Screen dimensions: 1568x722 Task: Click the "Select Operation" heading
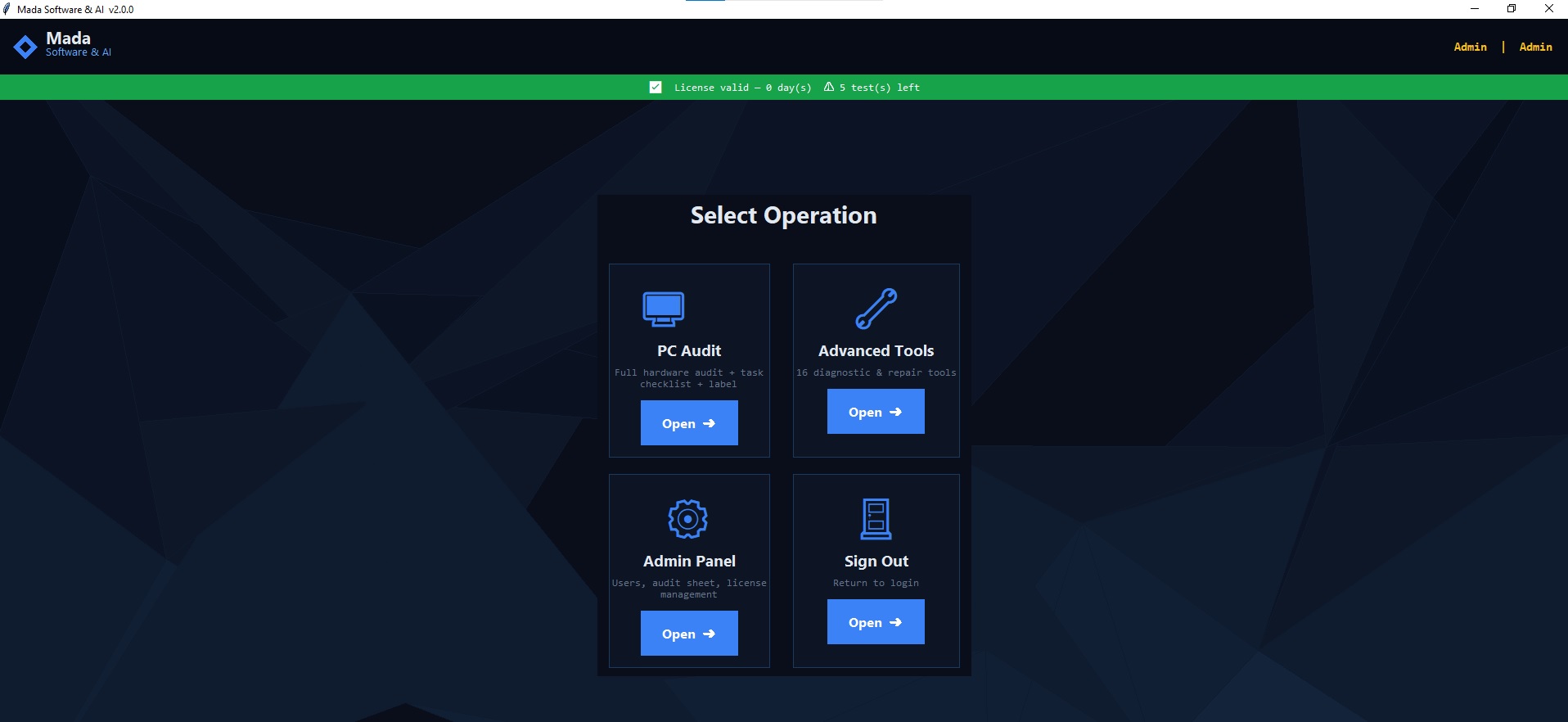pyautogui.click(x=783, y=215)
